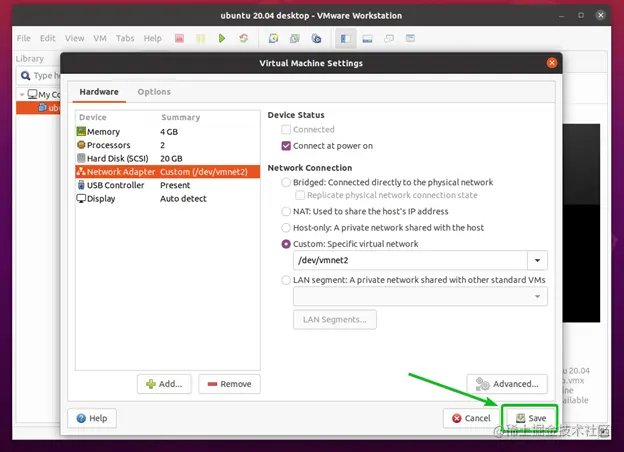Uncheck Connect at power on

tap(286, 146)
